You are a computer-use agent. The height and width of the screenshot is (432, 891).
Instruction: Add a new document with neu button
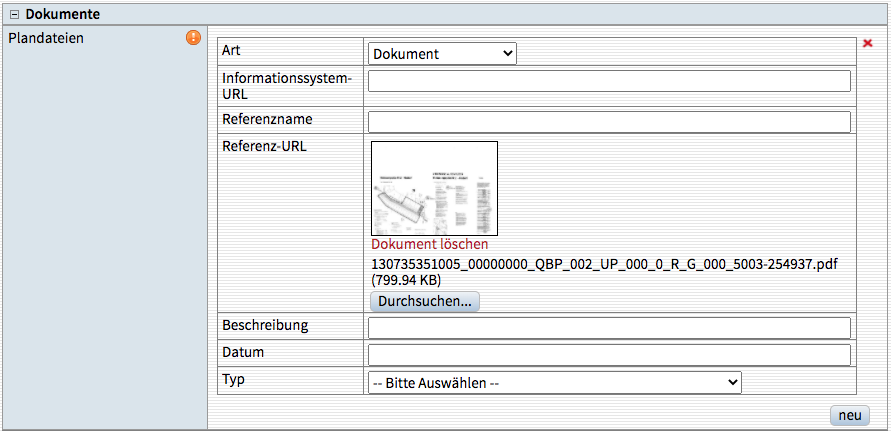pyautogui.click(x=849, y=415)
